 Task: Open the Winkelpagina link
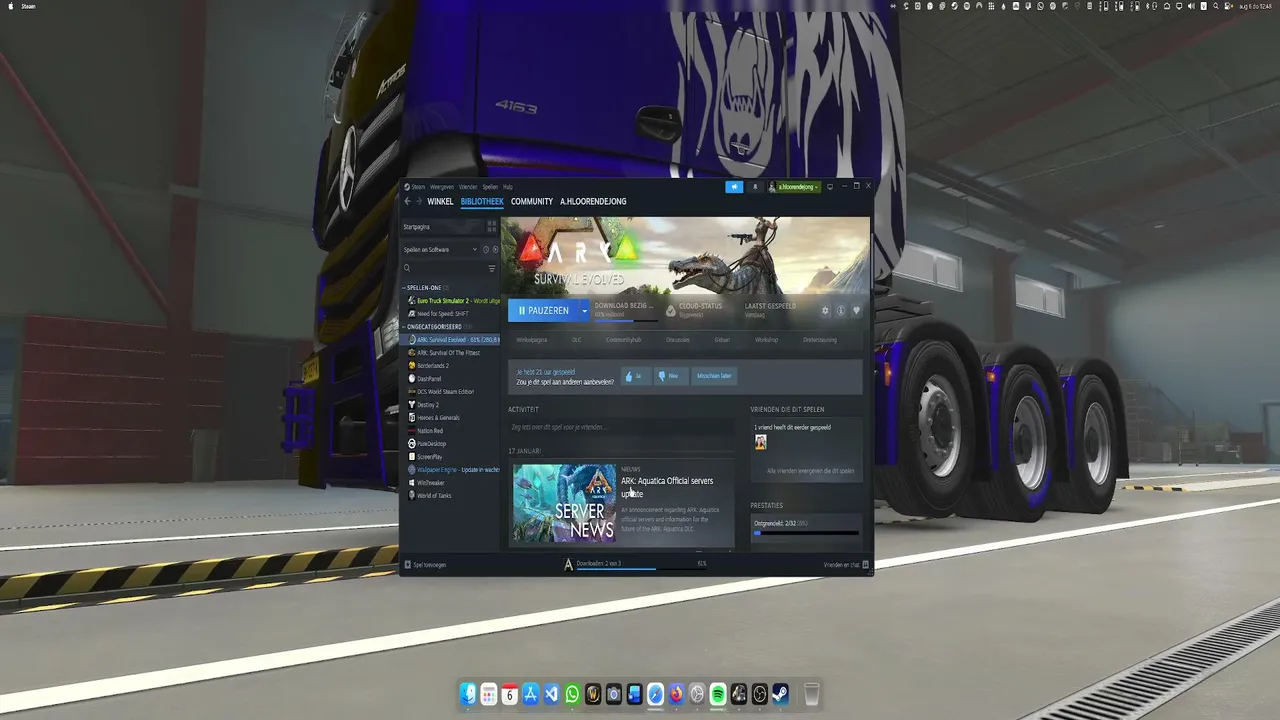click(x=532, y=340)
